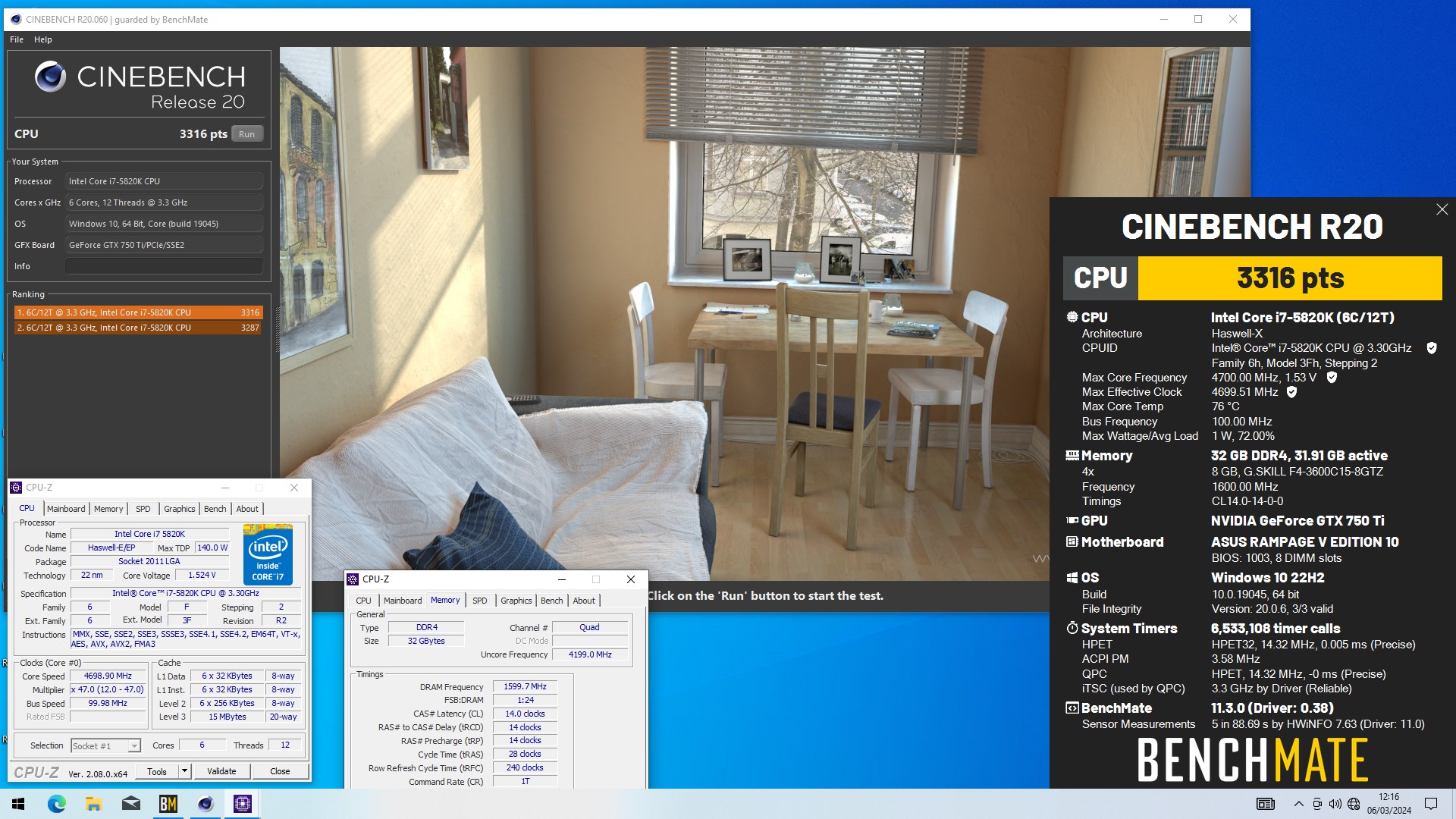Click the Processor field Intel Core i7-5820K CPU
1456x819 pixels.
164,181
